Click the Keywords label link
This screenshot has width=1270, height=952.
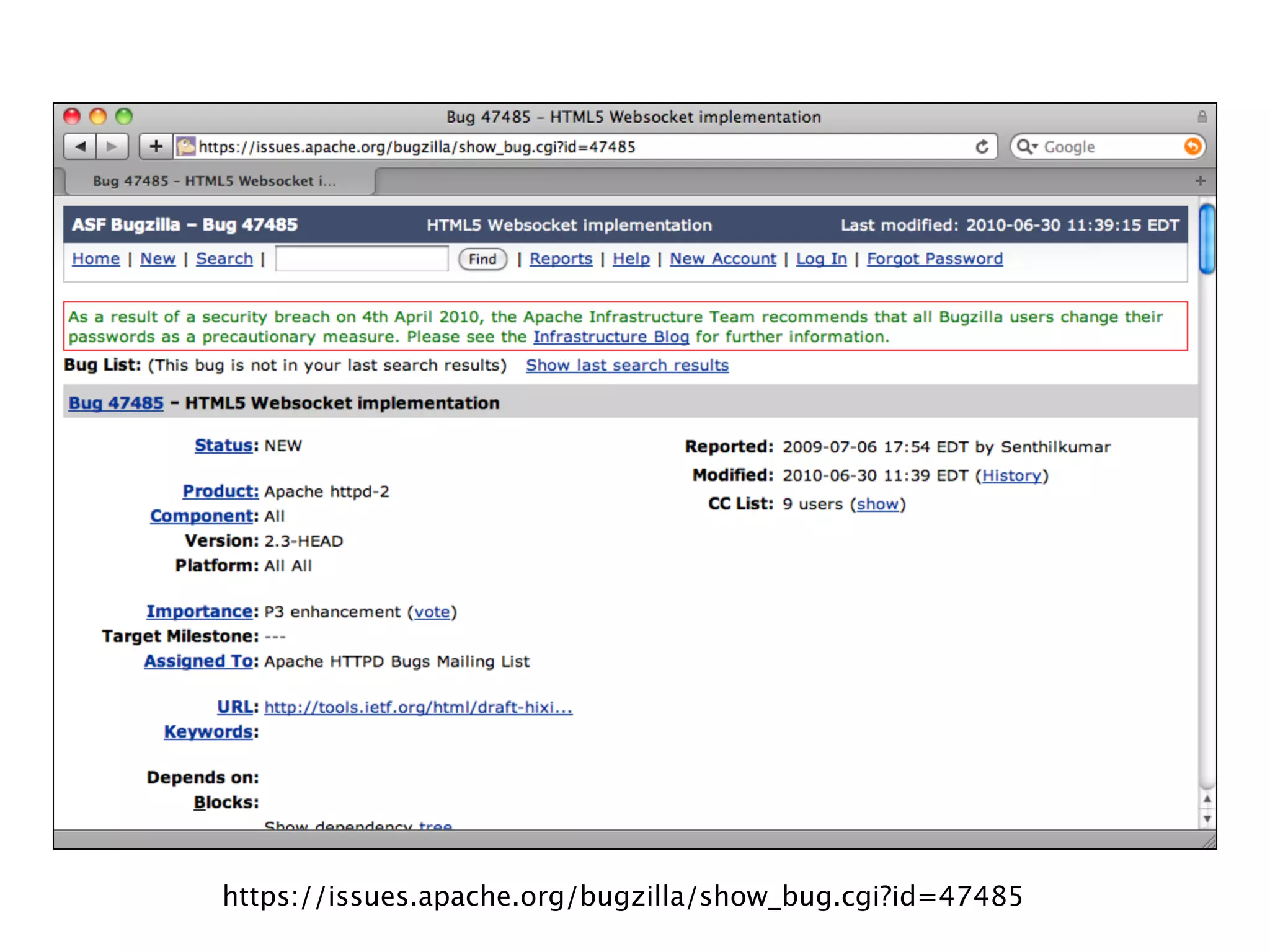tap(208, 732)
